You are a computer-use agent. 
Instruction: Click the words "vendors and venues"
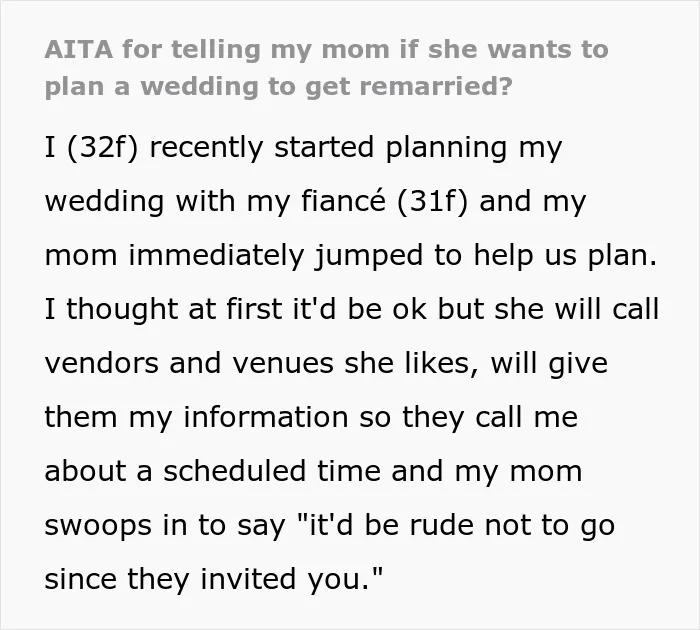point(189,363)
